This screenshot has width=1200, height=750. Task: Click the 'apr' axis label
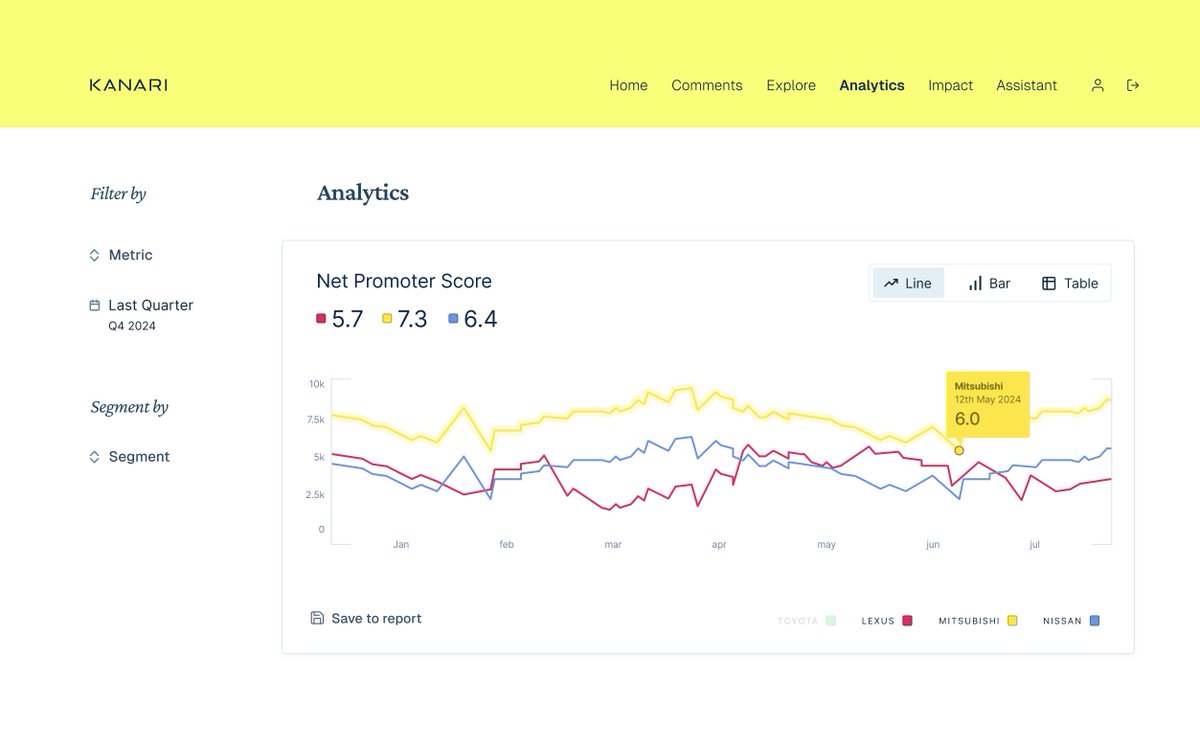(x=719, y=545)
